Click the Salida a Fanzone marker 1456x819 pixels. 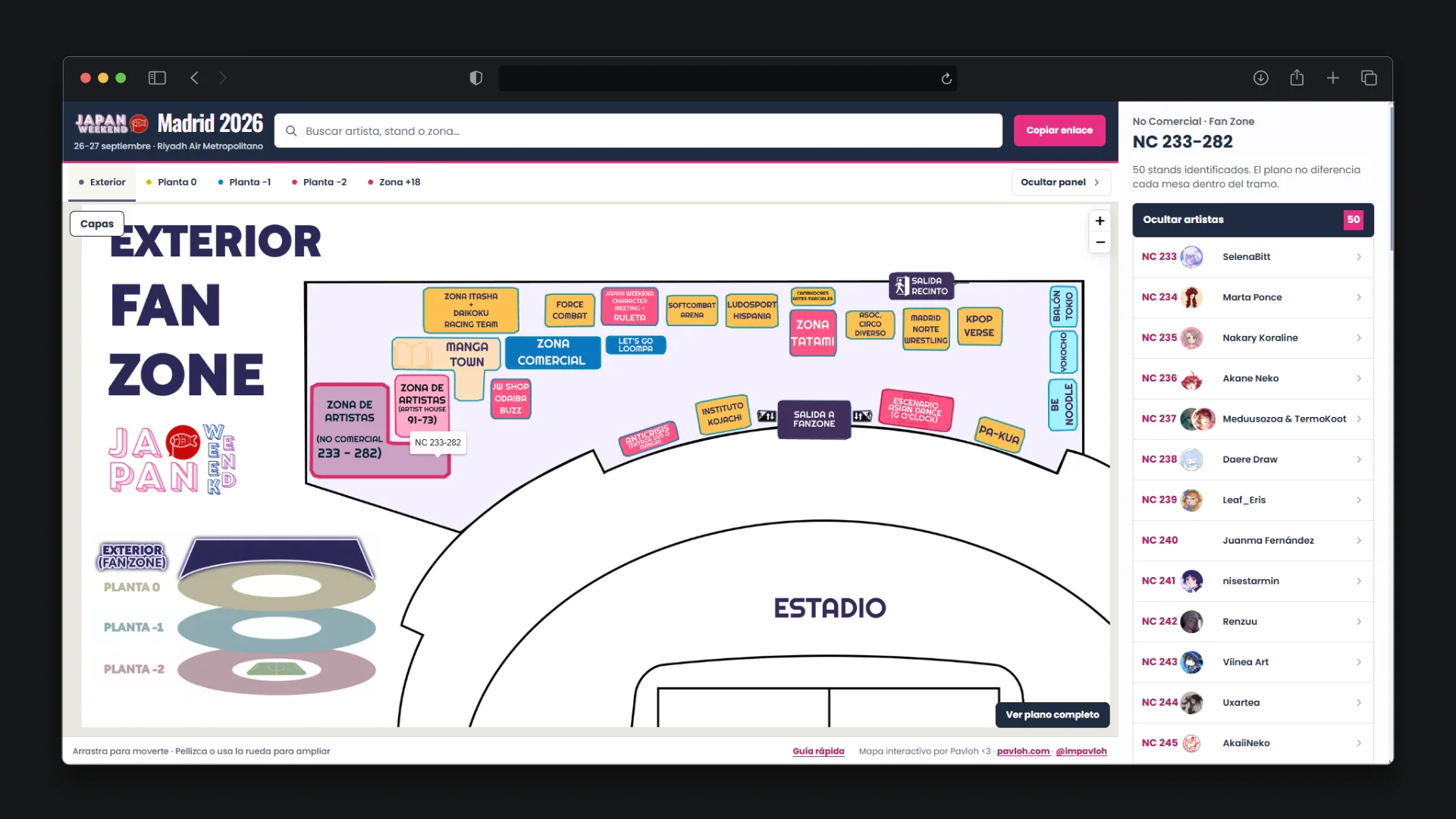click(x=814, y=419)
